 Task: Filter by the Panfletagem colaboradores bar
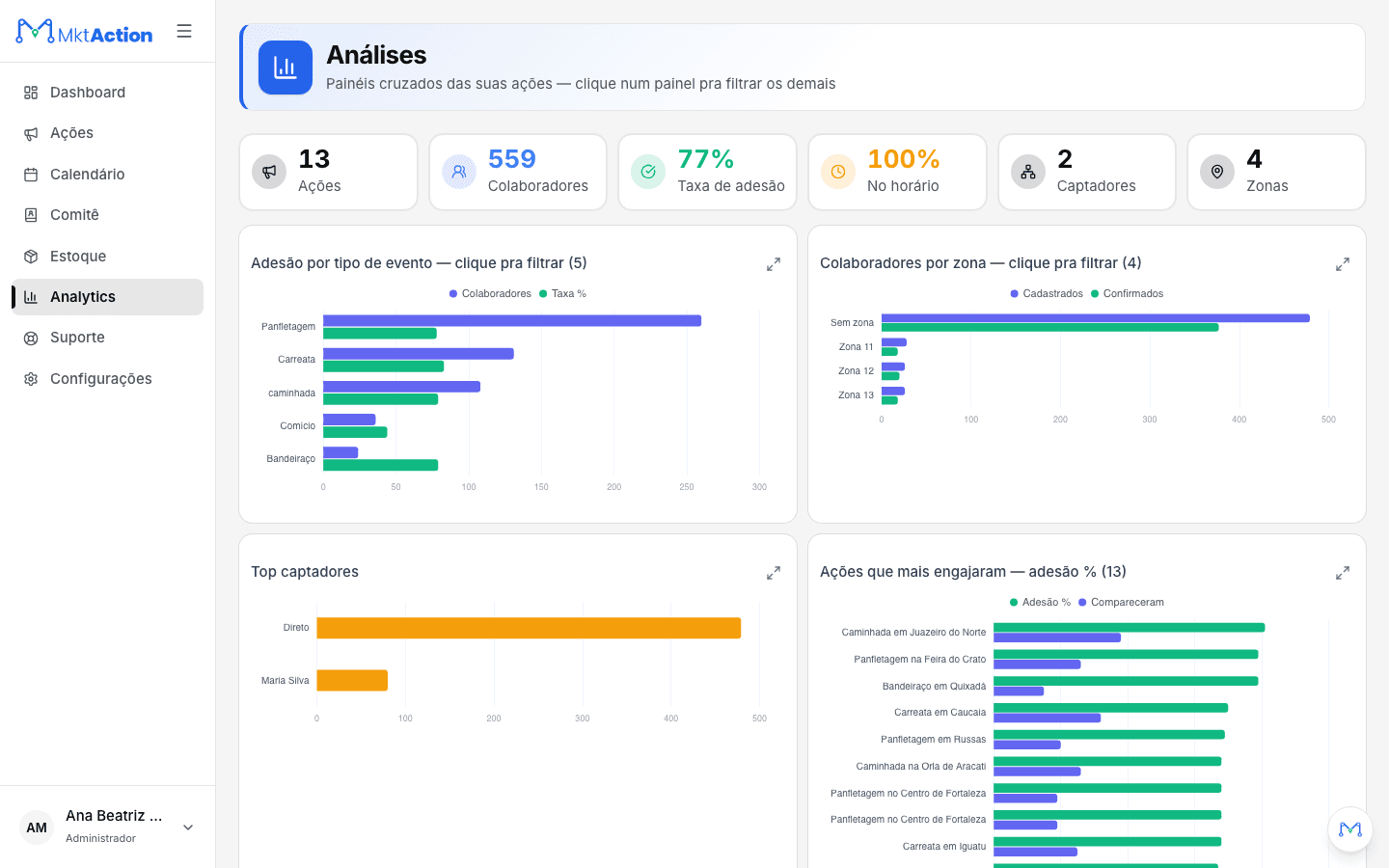512,320
